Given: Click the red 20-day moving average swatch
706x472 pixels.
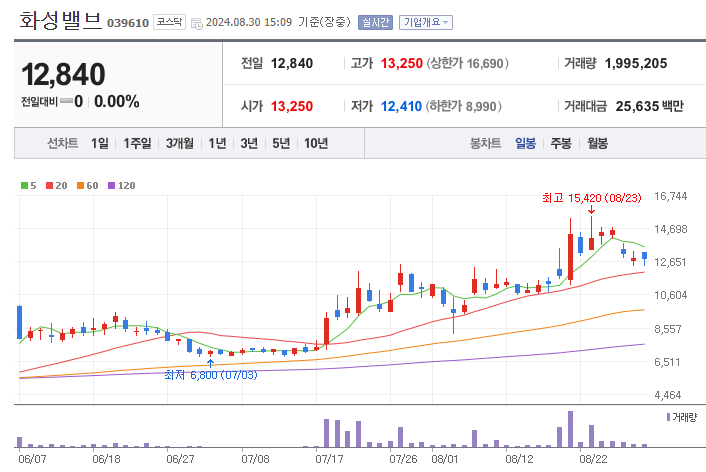Looking at the screenshot, I should tap(50, 186).
